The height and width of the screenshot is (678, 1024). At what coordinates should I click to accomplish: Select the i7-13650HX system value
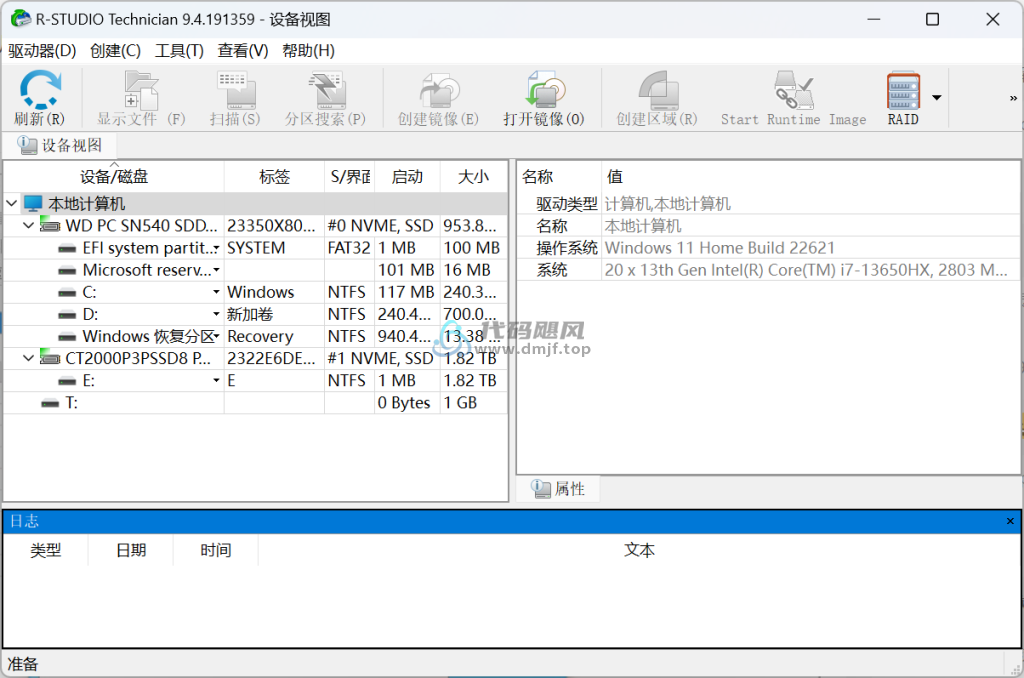(x=806, y=270)
